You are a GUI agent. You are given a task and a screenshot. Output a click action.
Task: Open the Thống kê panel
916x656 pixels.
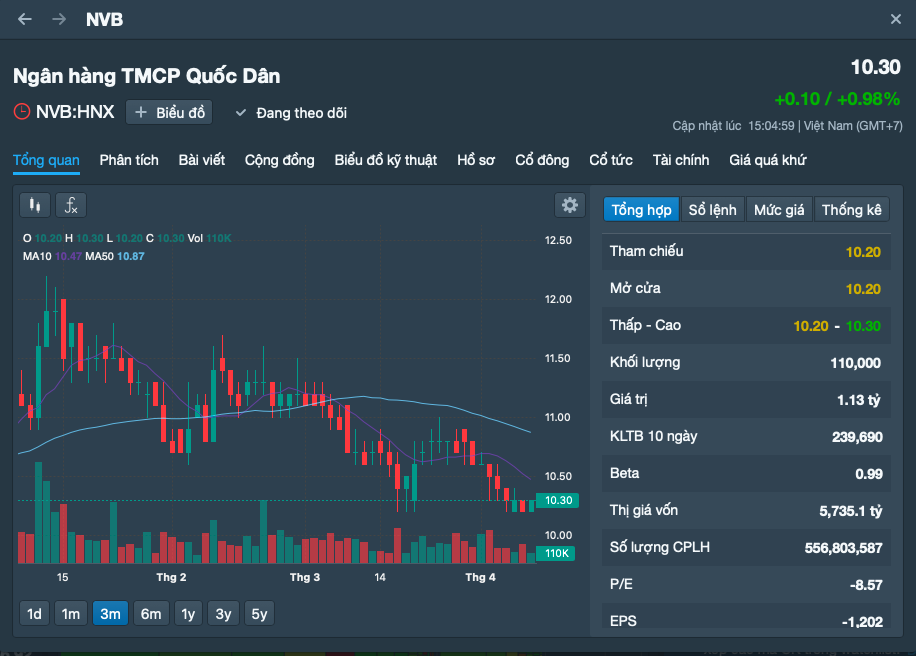pyautogui.click(x=851, y=209)
